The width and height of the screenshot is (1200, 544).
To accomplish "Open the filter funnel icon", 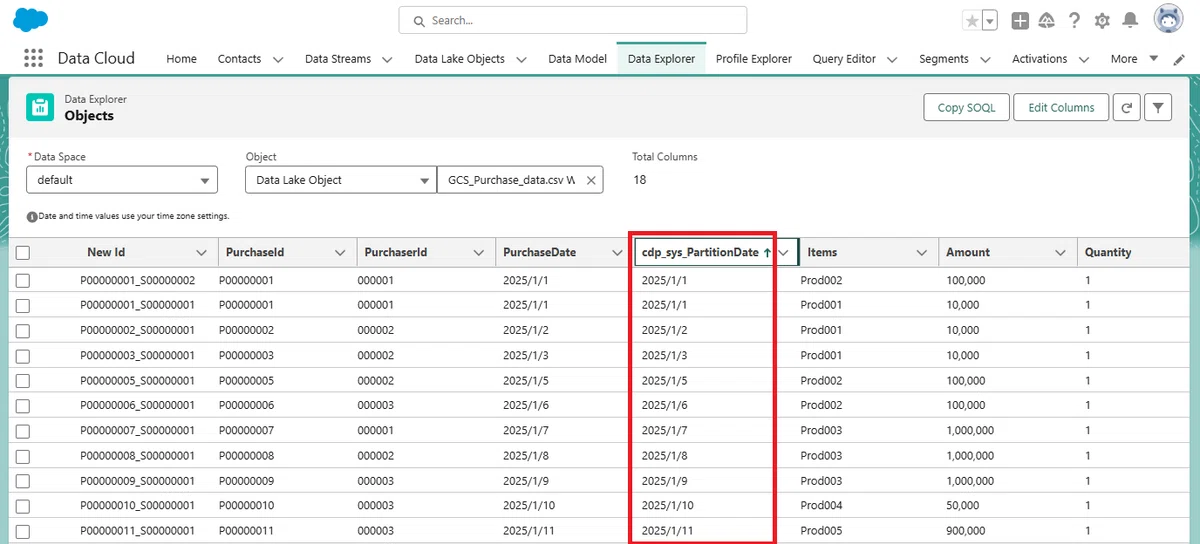I will point(1157,107).
